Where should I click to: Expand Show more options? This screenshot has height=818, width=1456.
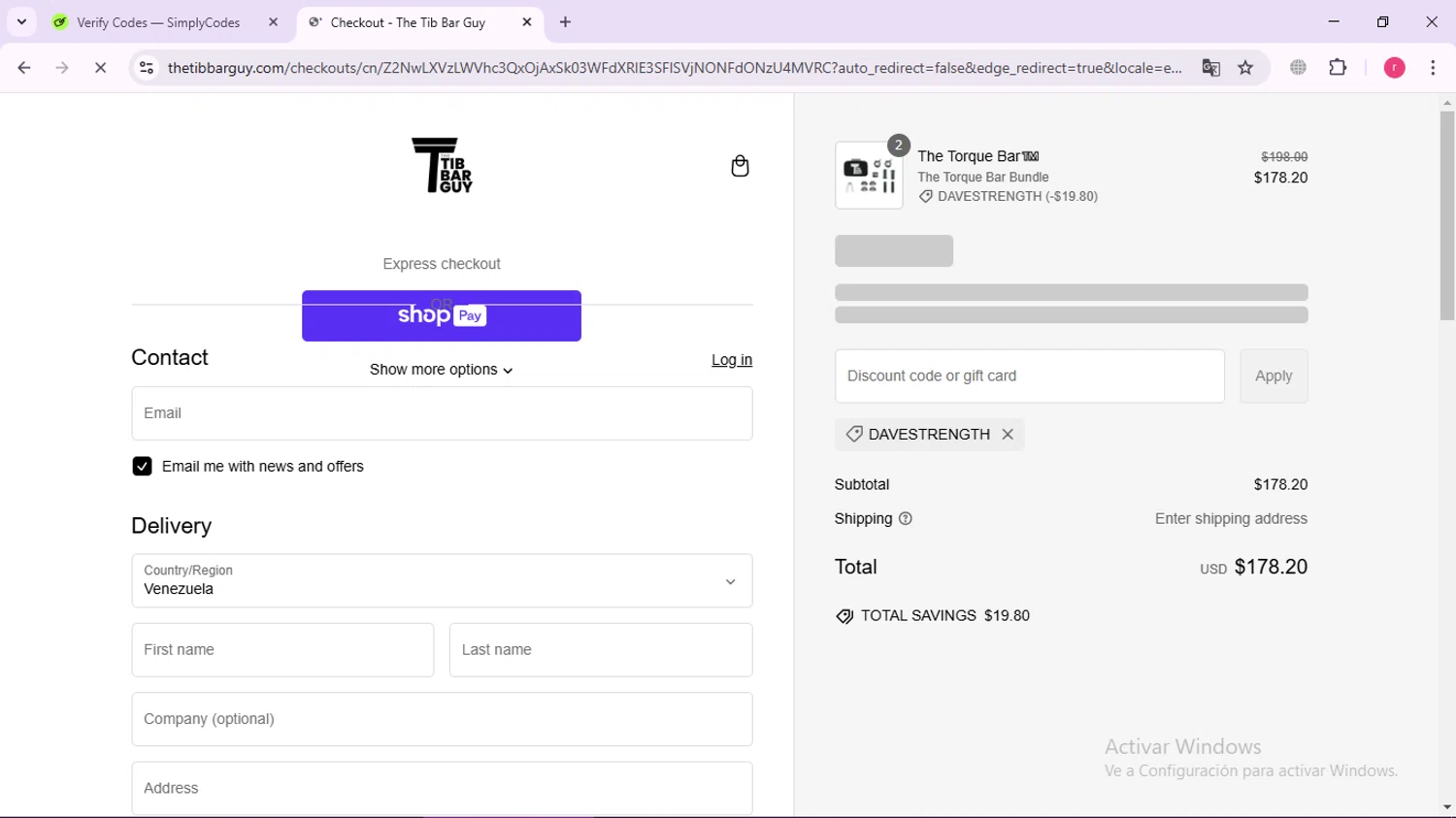click(442, 370)
